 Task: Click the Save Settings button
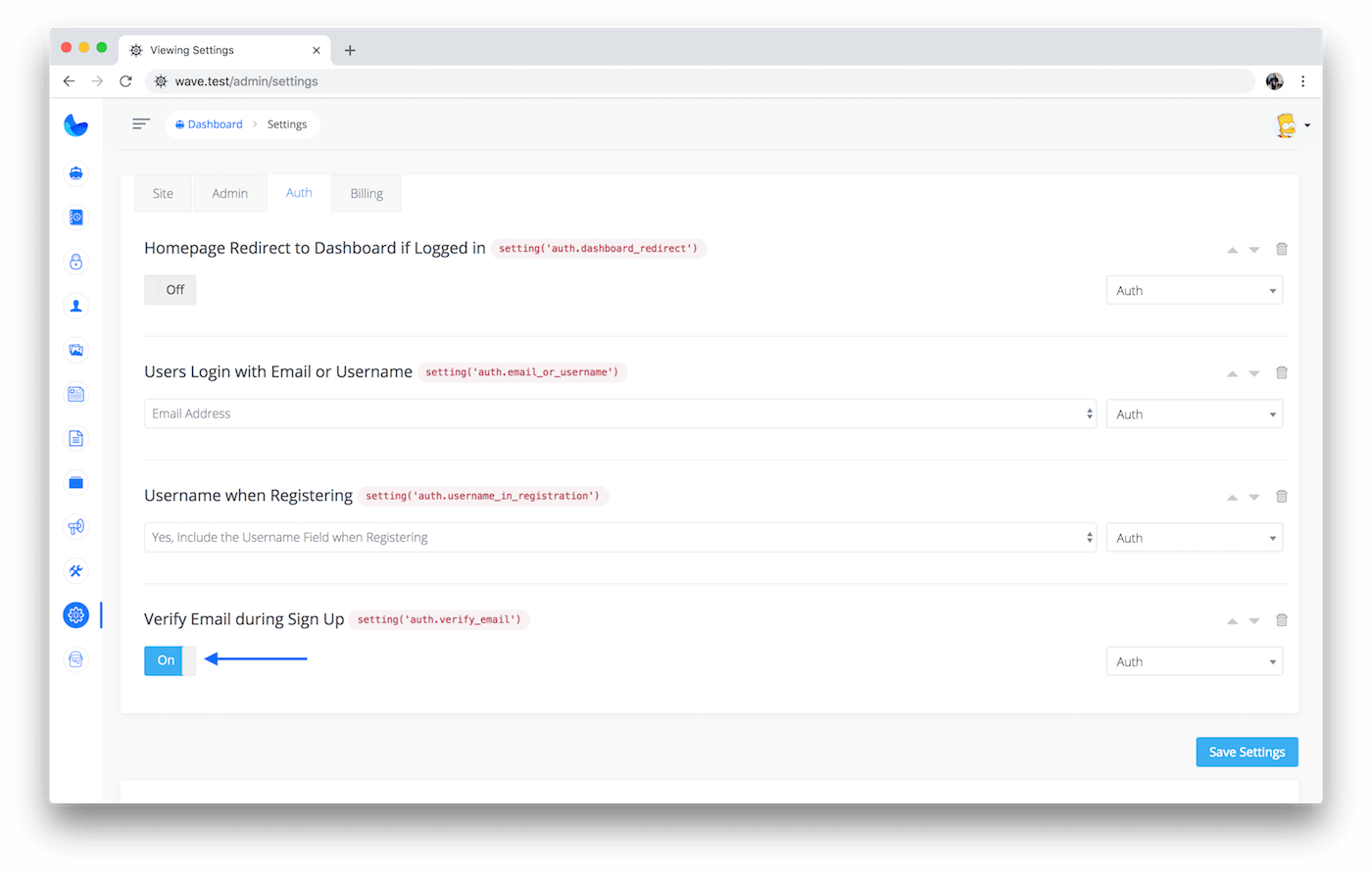tap(1247, 752)
